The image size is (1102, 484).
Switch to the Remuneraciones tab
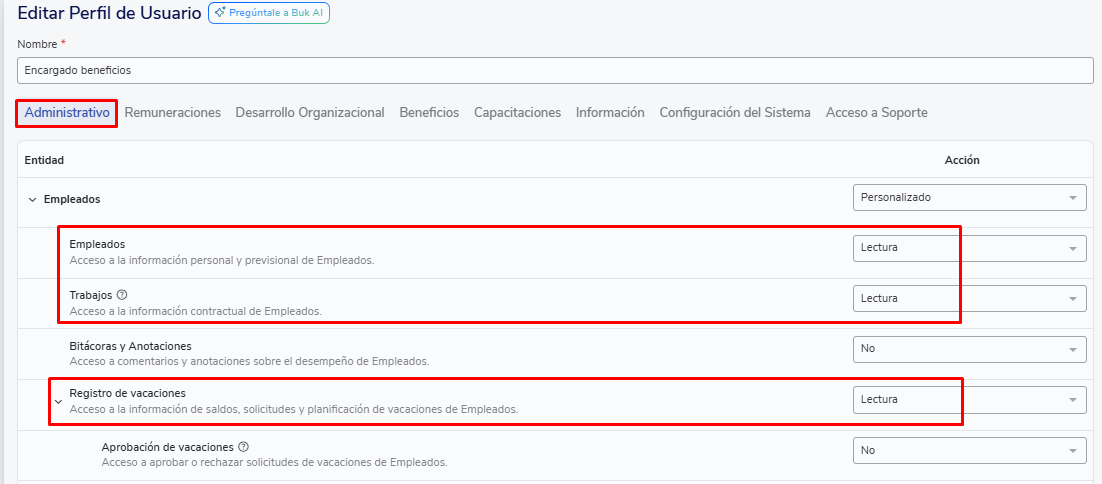pyautogui.click(x=172, y=113)
